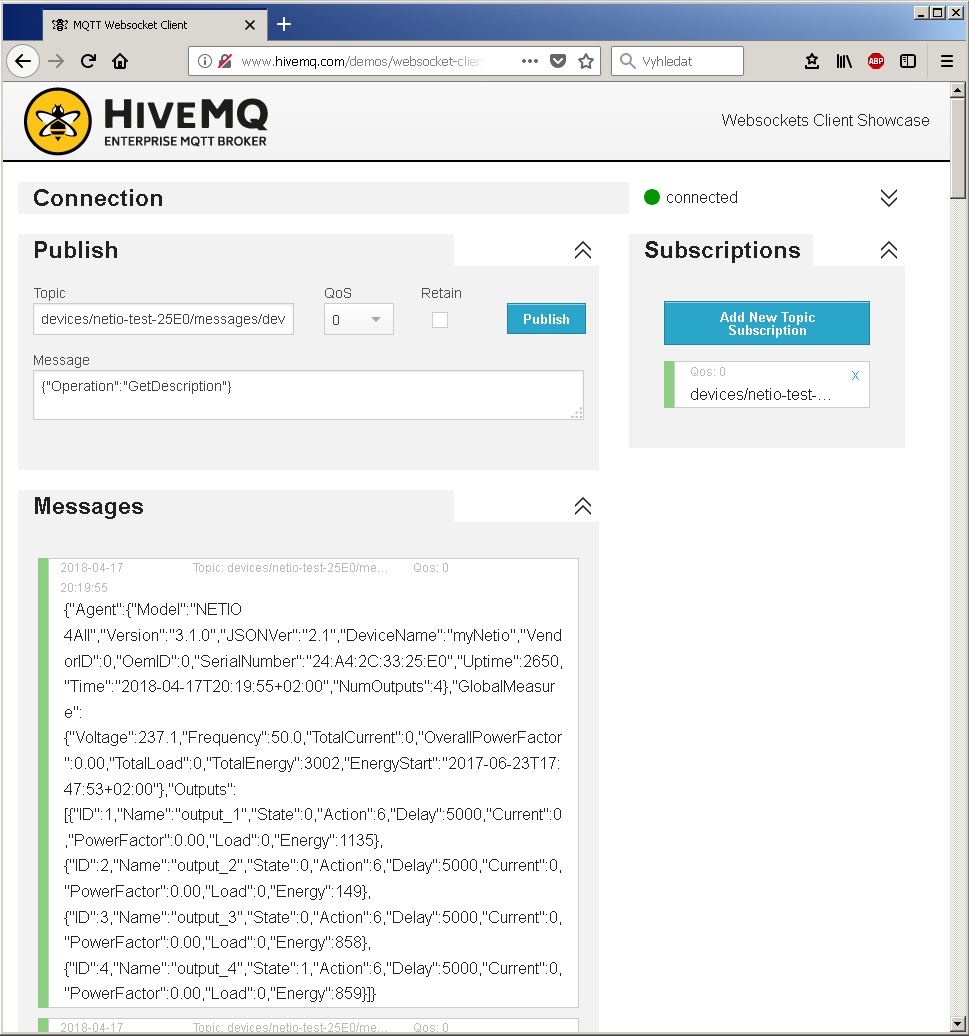Open the browser home page icon
Screen dimensions: 969x1036
pyautogui.click(x=120, y=61)
